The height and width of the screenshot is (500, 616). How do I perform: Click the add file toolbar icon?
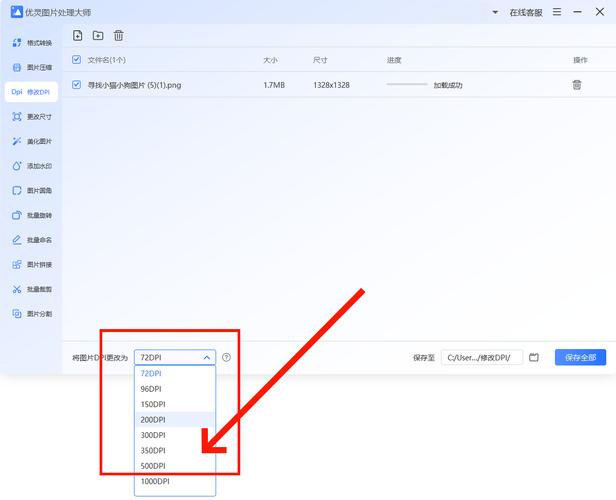77,35
